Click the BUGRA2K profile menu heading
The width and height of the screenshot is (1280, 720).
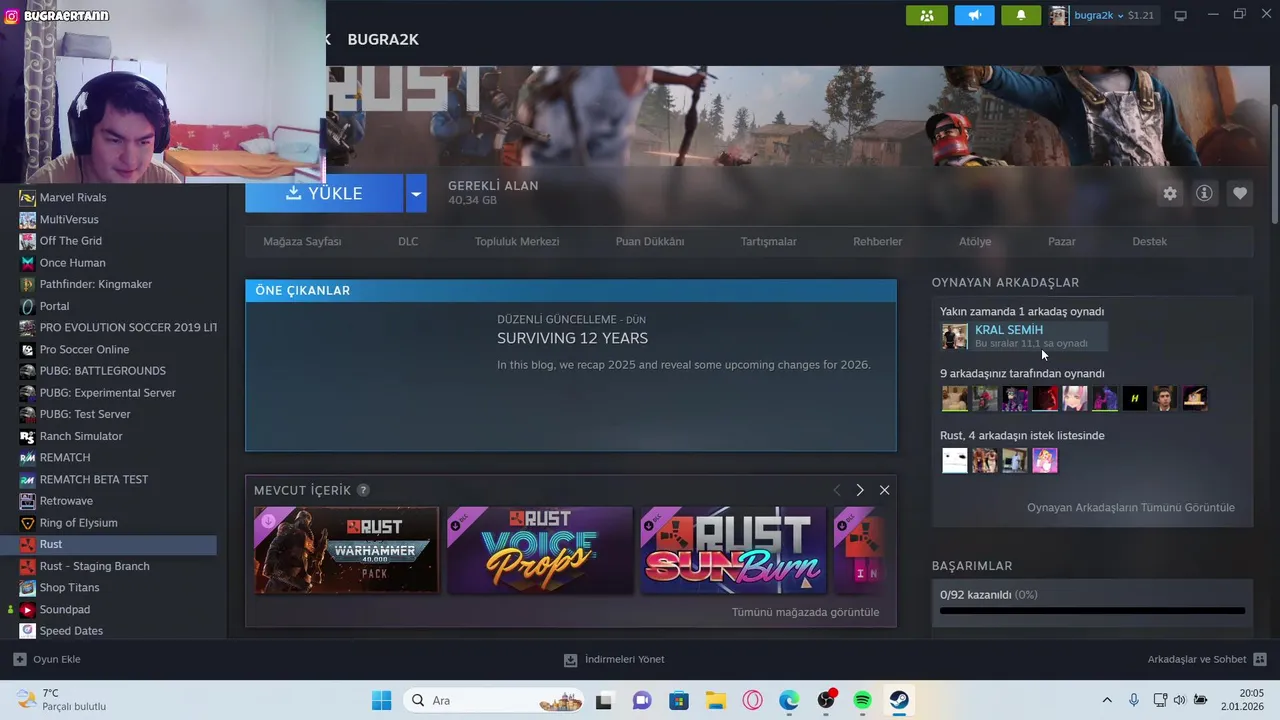pos(383,39)
